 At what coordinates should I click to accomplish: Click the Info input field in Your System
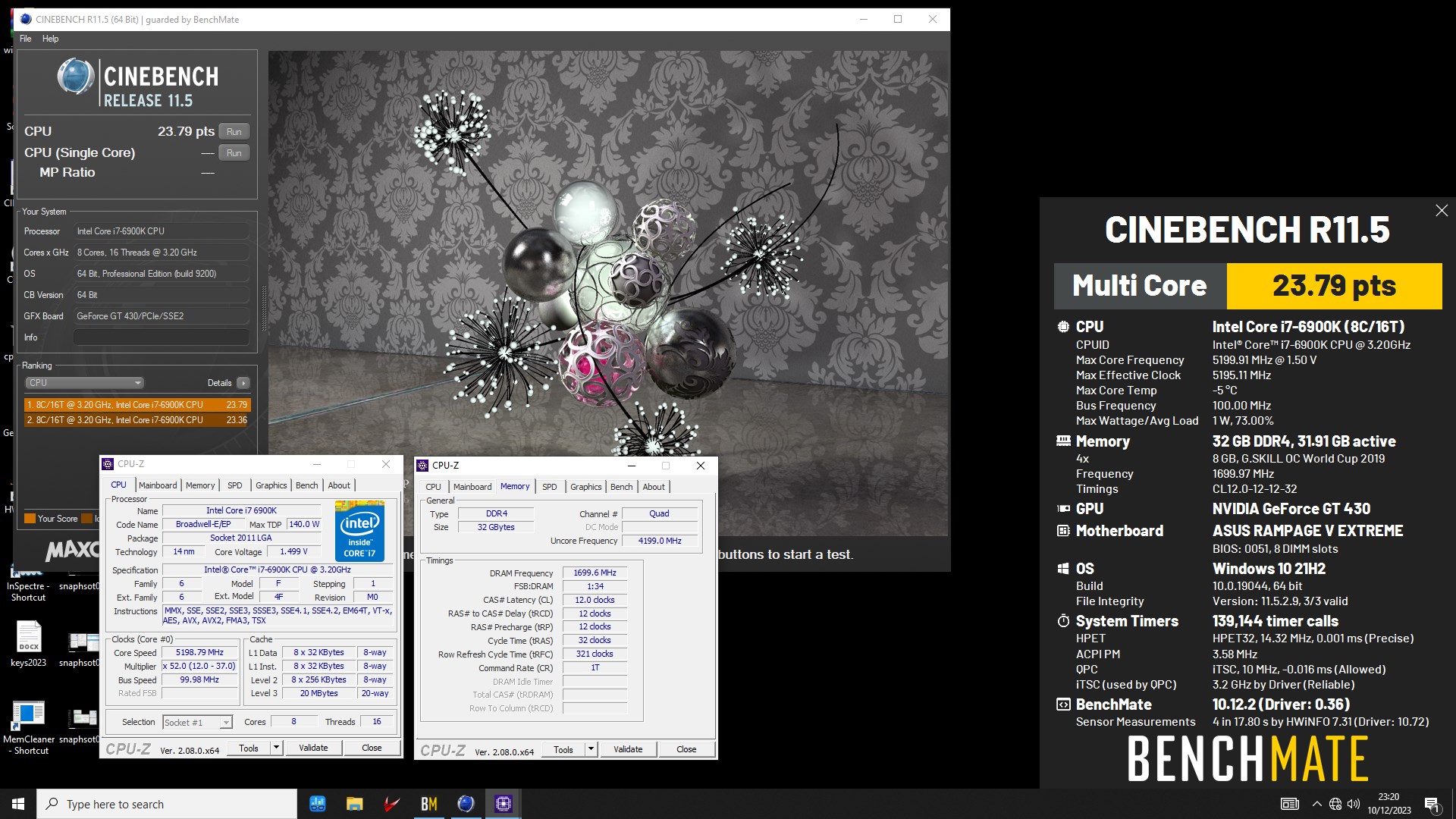coord(162,337)
